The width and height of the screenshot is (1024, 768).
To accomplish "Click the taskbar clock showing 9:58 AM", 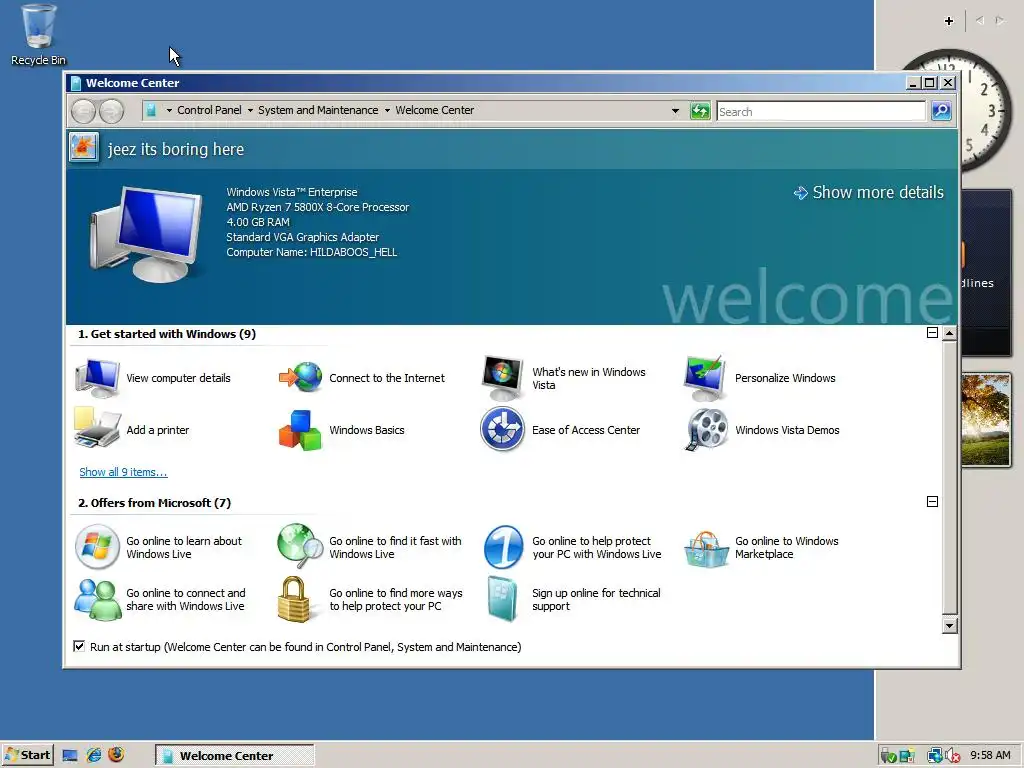I will 990,756.
